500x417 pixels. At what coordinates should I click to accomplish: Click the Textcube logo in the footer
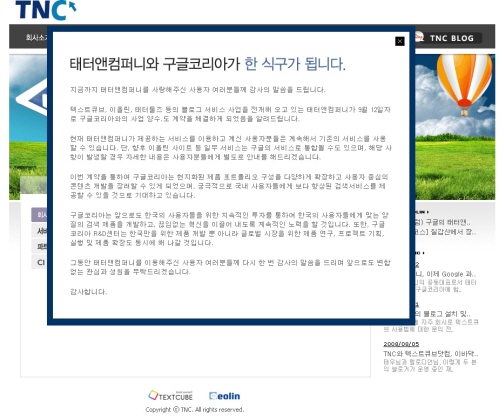point(170,396)
